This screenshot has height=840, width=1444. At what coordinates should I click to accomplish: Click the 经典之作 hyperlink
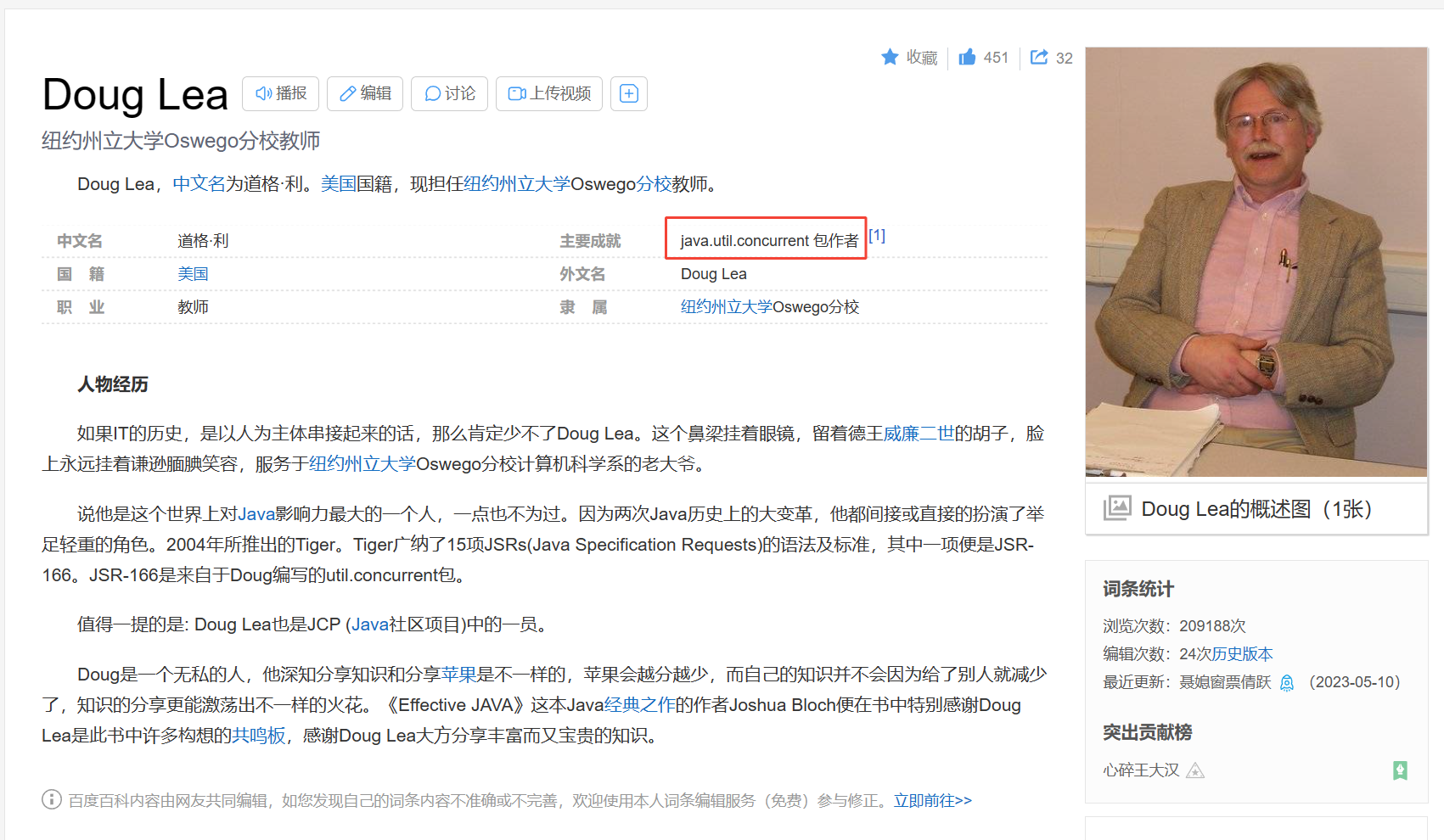tap(639, 705)
